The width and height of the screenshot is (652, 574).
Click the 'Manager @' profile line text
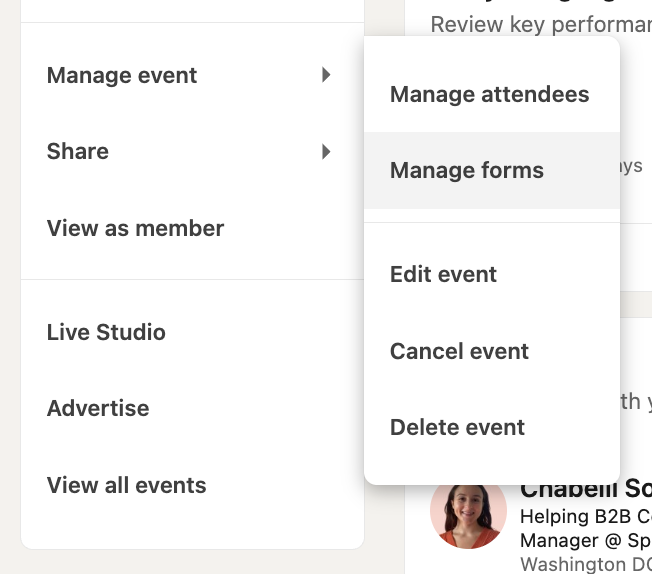(586, 541)
